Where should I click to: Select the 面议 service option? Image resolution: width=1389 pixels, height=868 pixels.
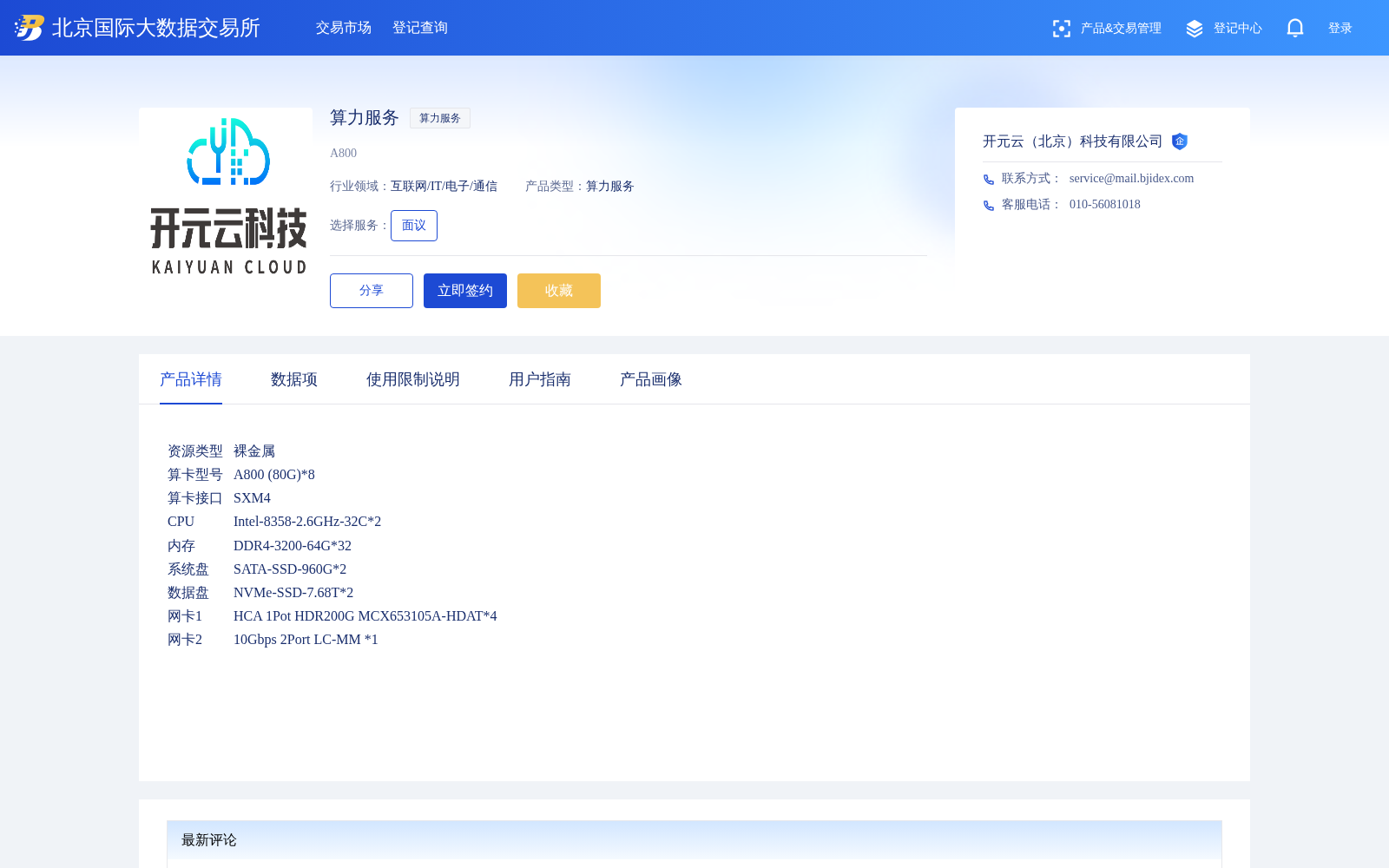(414, 226)
